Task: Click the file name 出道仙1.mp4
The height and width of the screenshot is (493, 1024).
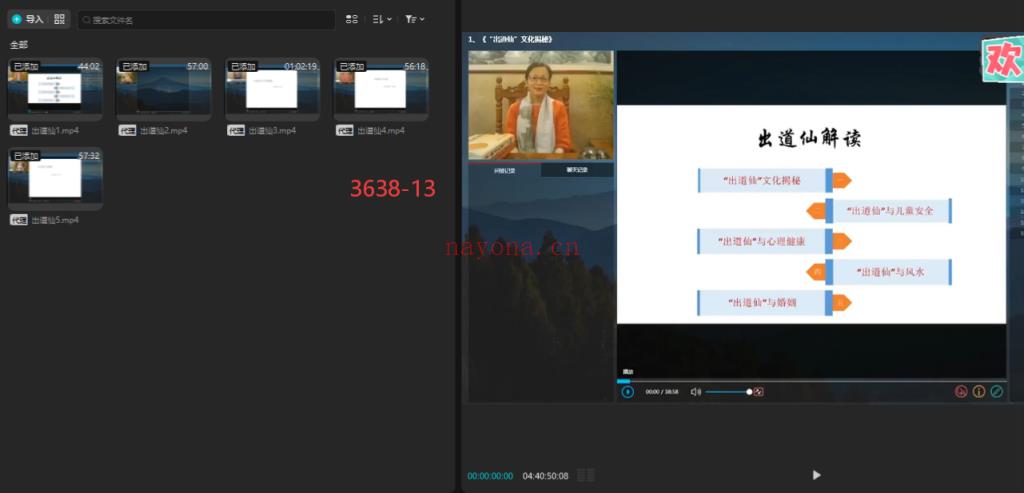Action: click(x=55, y=131)
